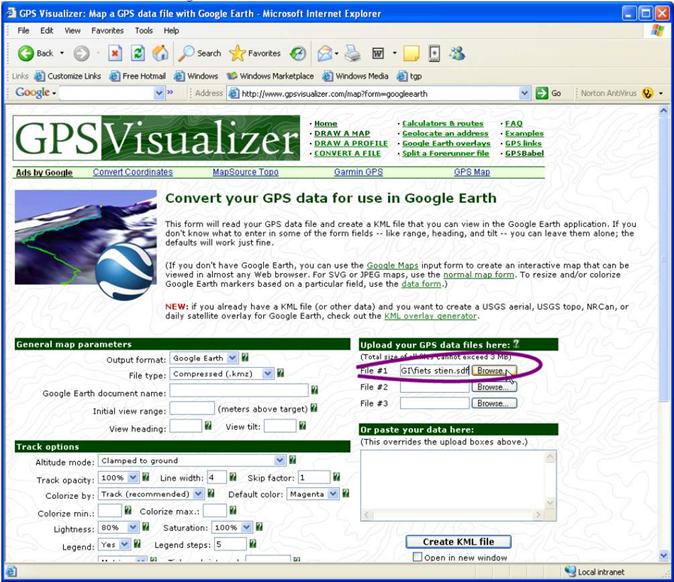Click the Create KML file button
674x582 pixels.
pos(458,542)
